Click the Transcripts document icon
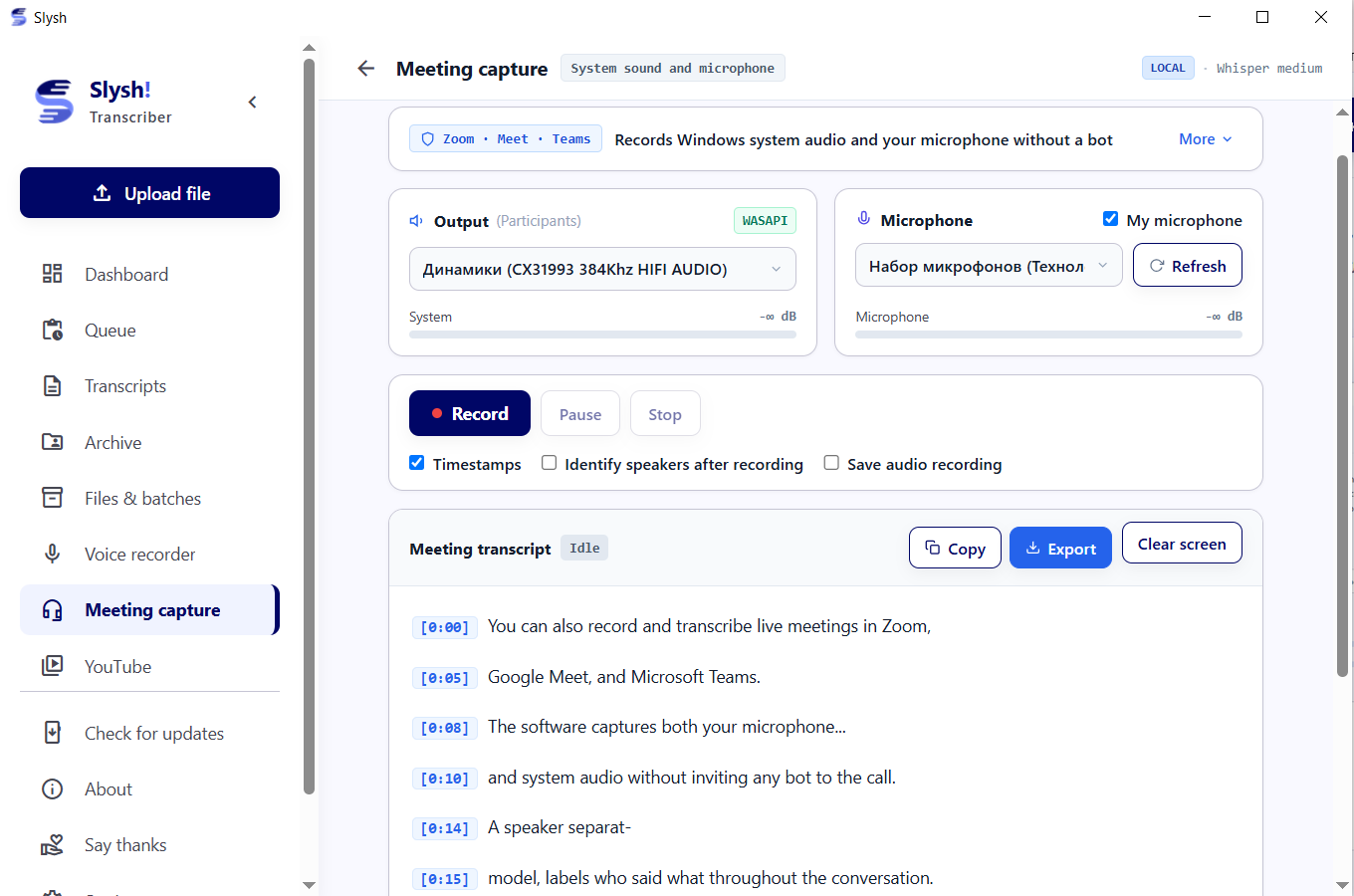Image resolution: width=1354 pixels, height=896 pixels. (x=53, y=385)
